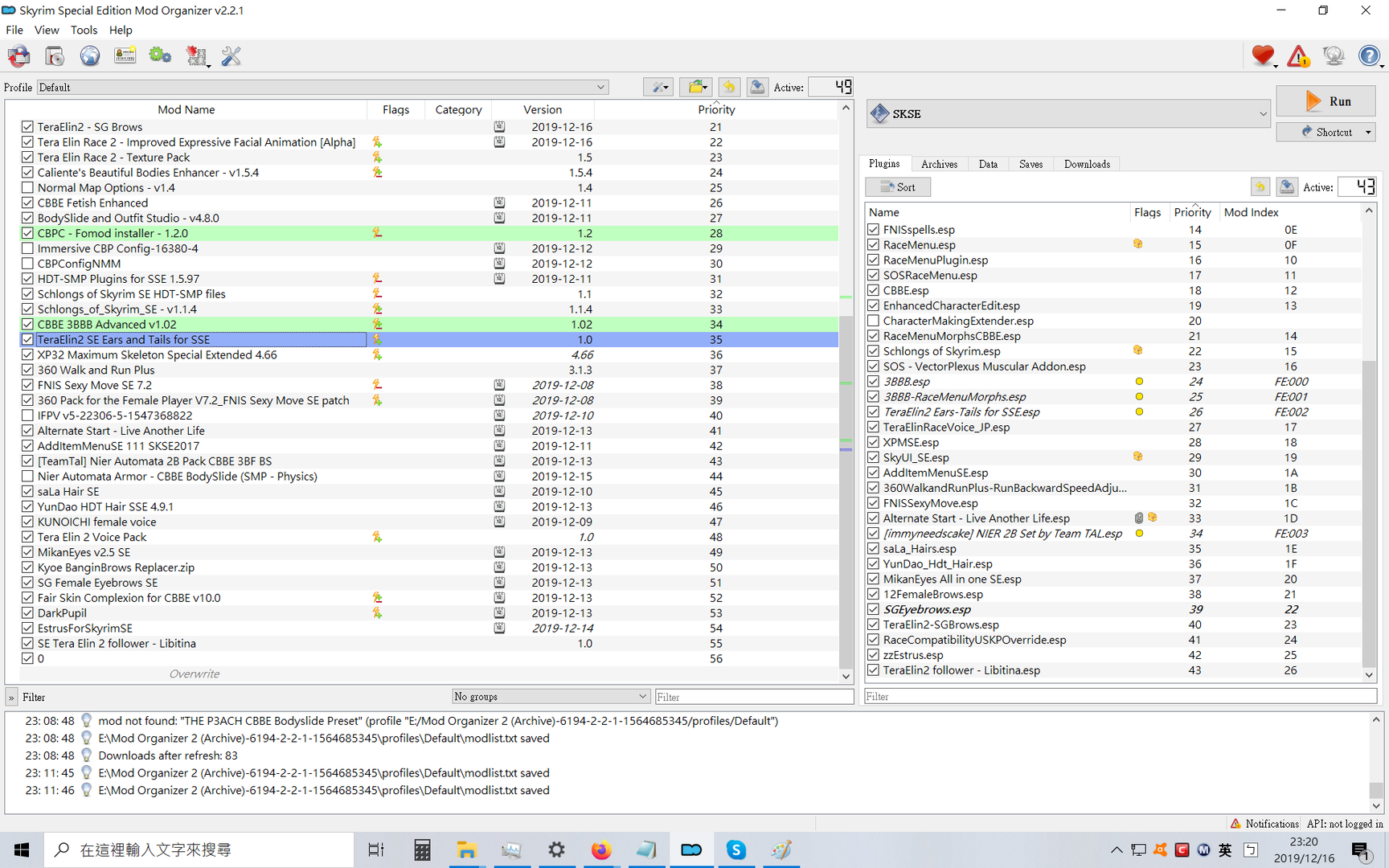This screenshot has height=868, width=1389.
Task: Enable the CBPConfigNMM mod checkbox
Action: pyautogui.click(x=27, y=264)
